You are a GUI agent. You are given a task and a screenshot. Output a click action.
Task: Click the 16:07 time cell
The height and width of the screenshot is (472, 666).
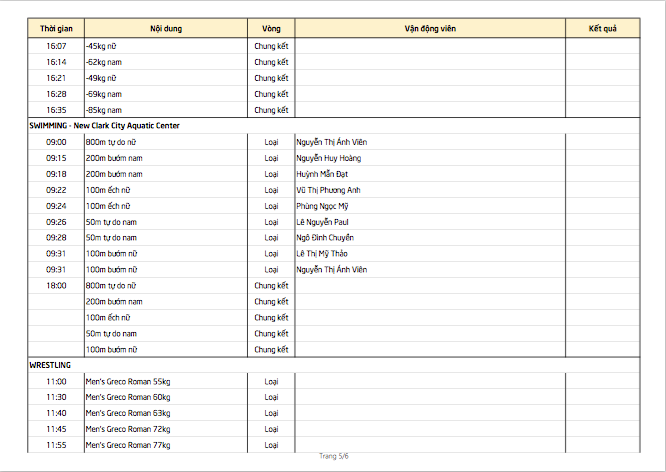[x=56, y=46]
